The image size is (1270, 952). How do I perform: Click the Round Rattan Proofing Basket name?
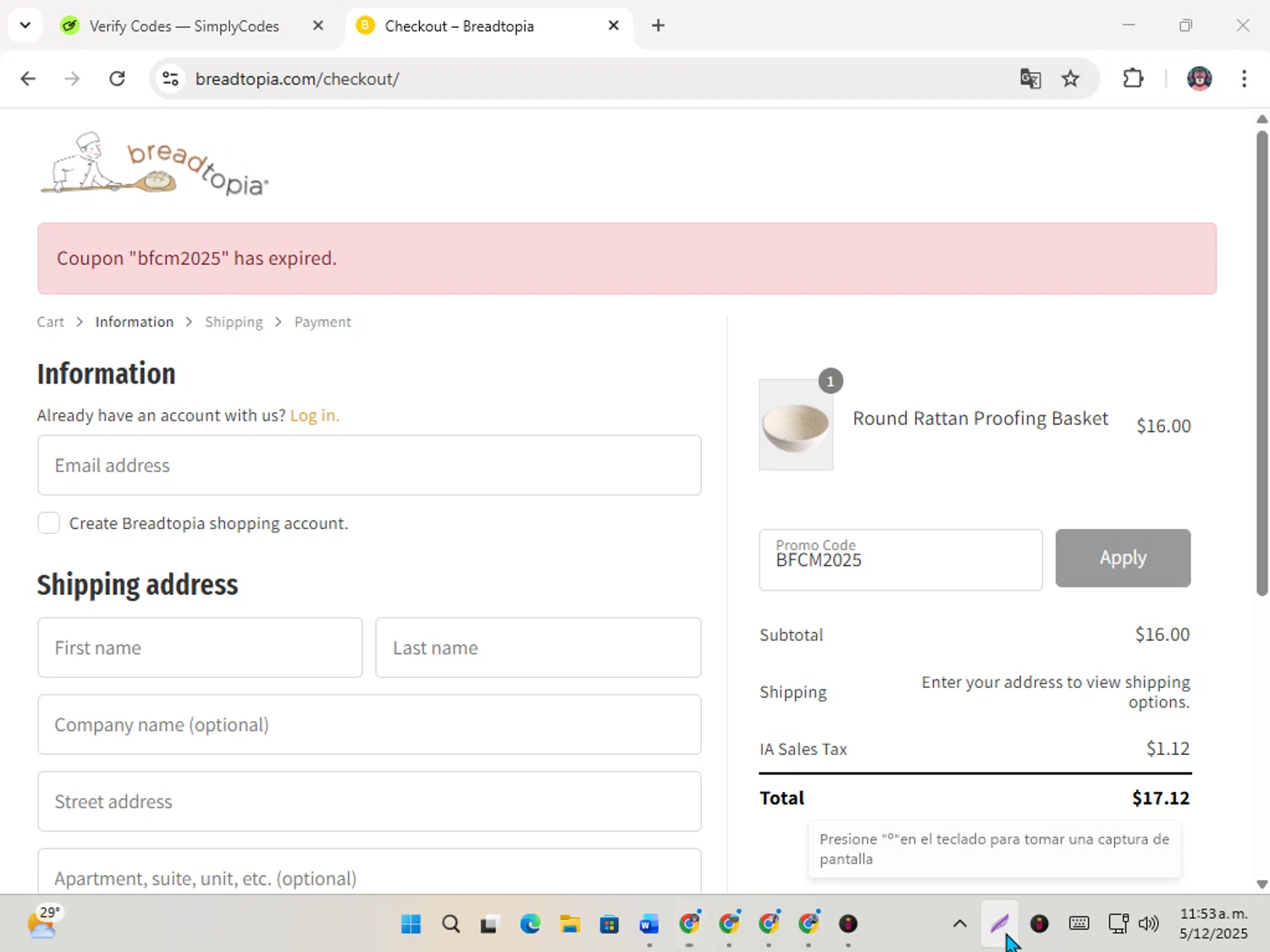[980, 418]
